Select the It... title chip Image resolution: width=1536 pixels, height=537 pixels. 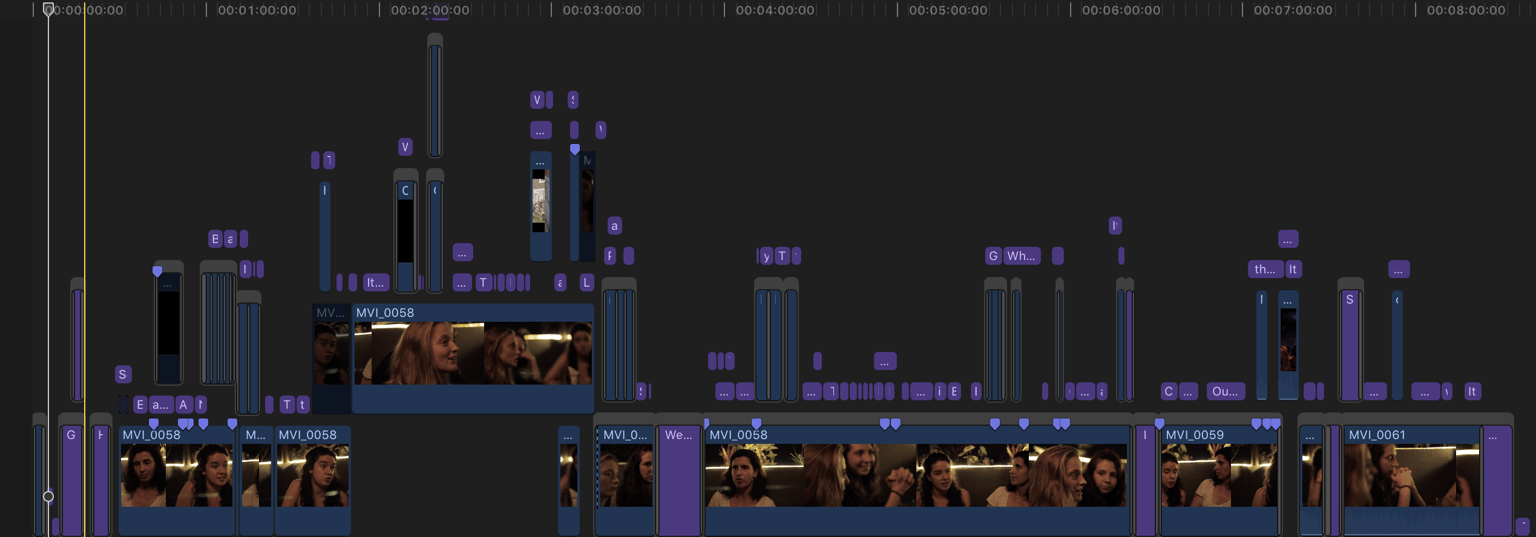click(x=376, y=282)
